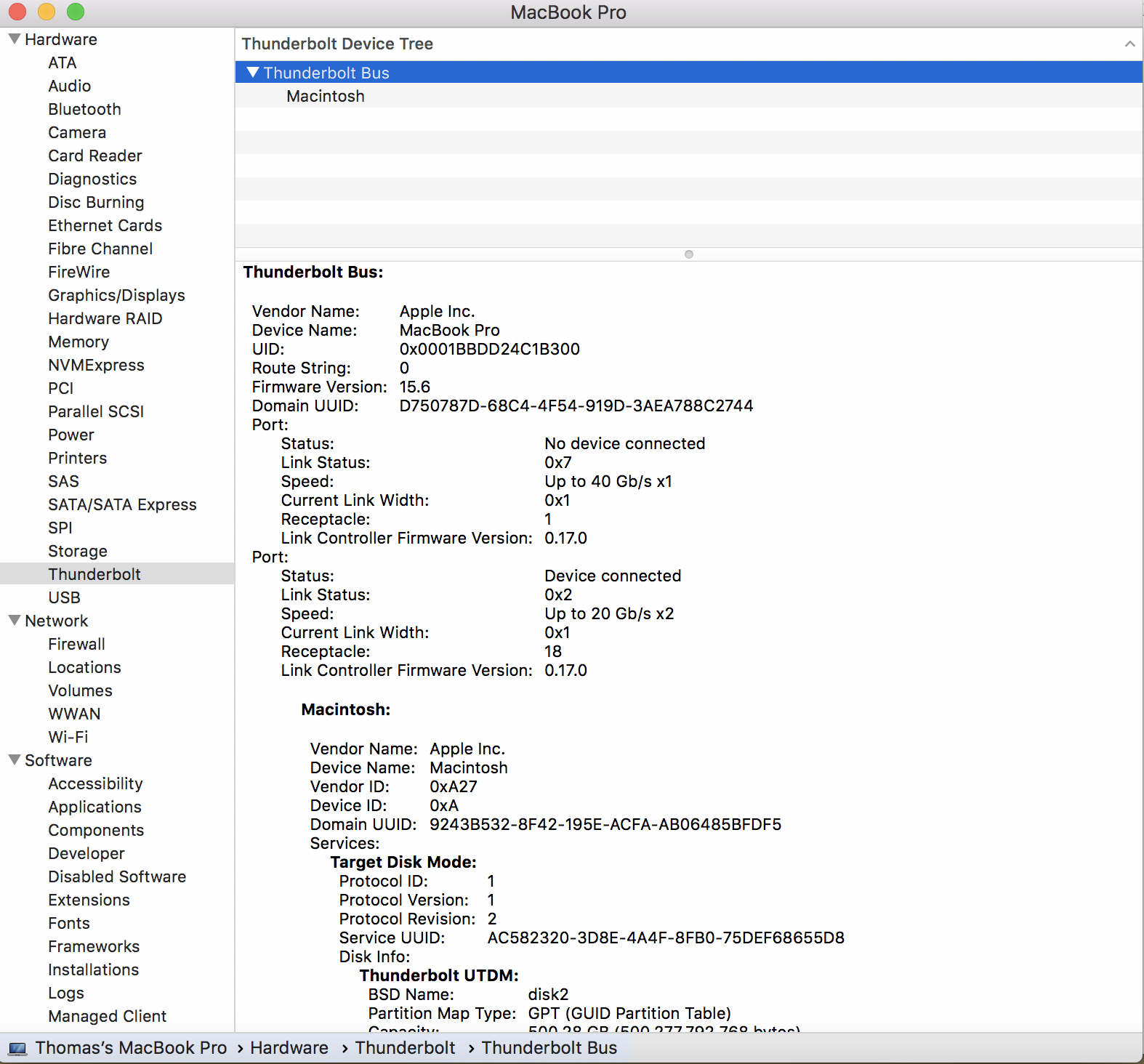
Task: Show Diagnostics information
Action: coord(92,179)
